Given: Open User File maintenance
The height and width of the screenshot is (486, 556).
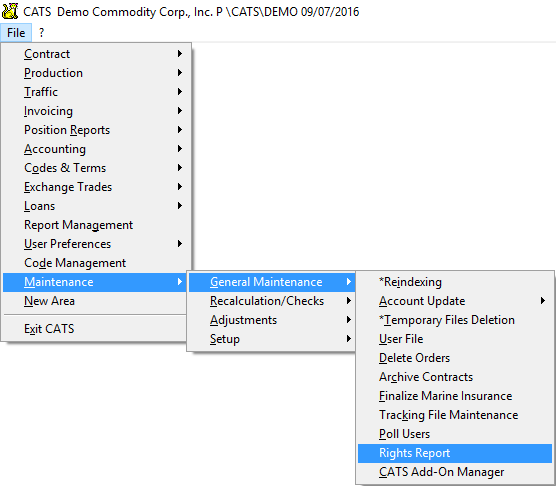Looking at the screenshot, I should 455,339.
